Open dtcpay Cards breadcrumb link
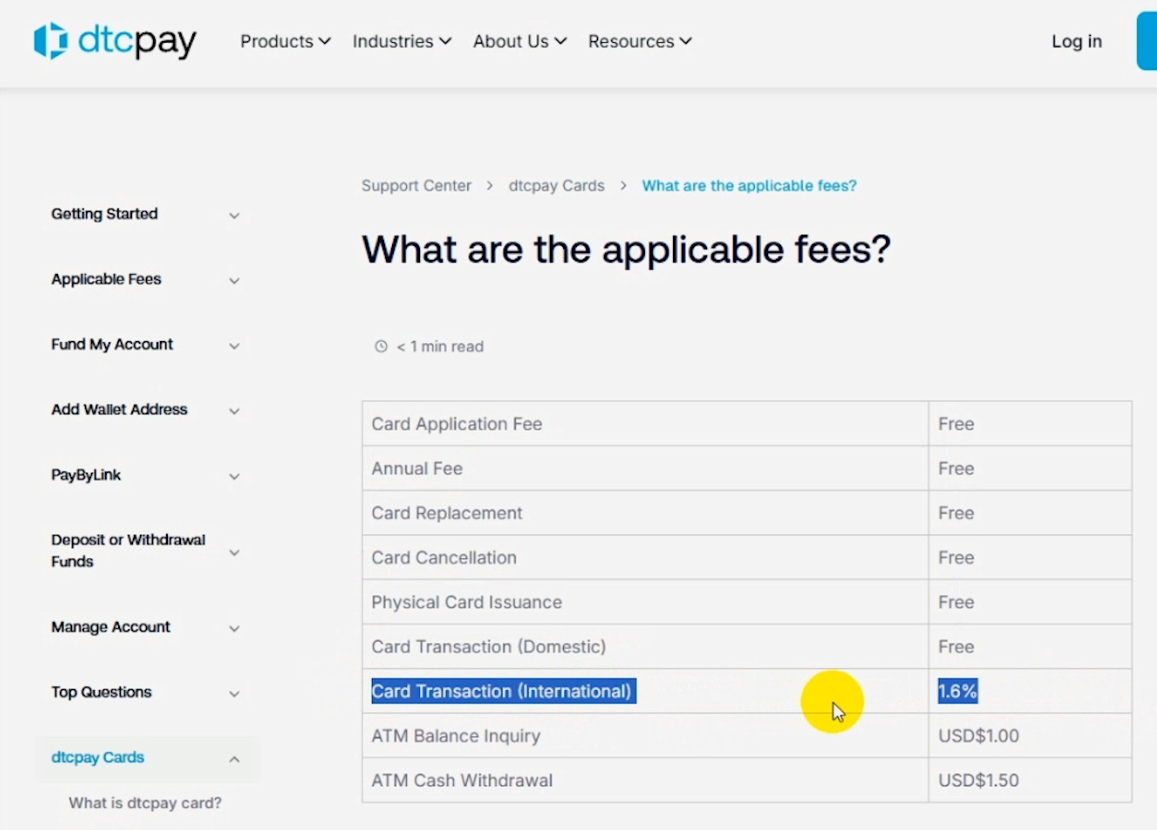This screenshot has width=1157, height=830. [x=556, y=186]
